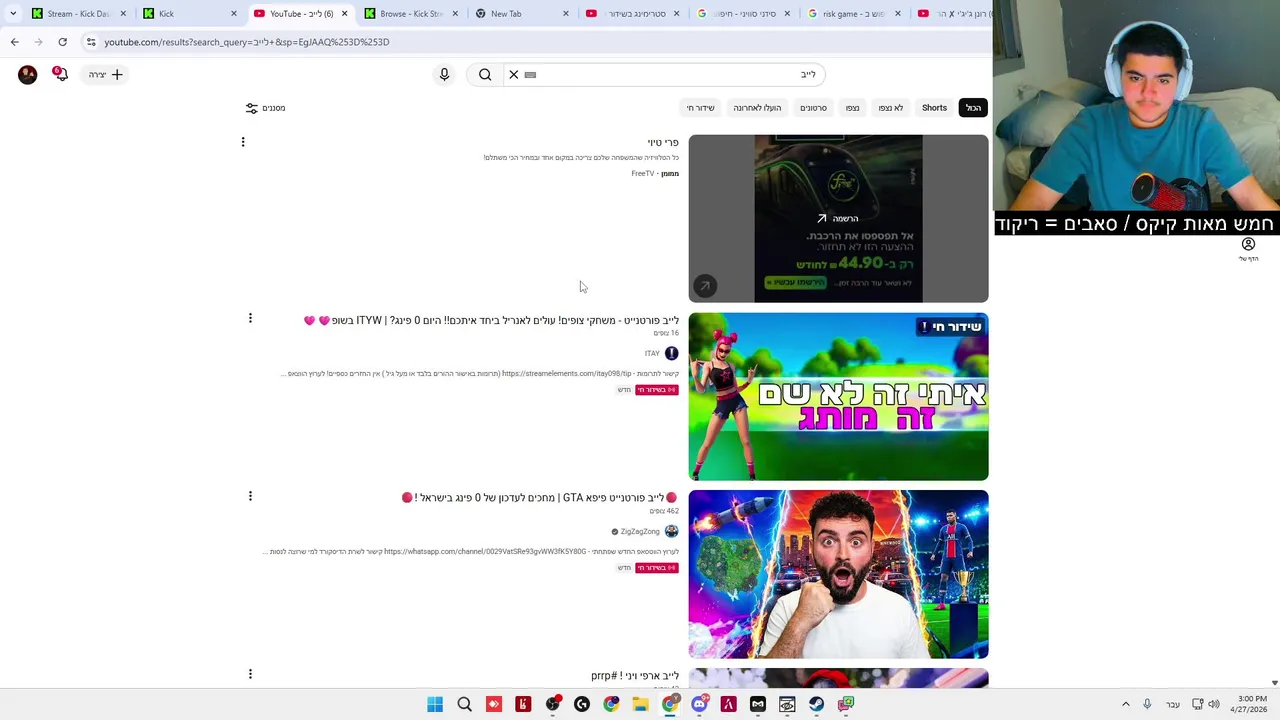
Task: Open Windows taskbar search
Action: pyautogui.click(x=464, y=704)
